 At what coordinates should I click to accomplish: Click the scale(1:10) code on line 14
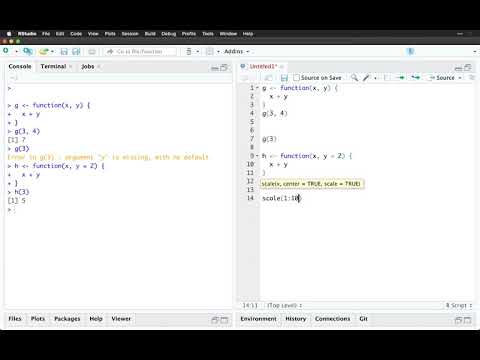click(x=282, y=198)
